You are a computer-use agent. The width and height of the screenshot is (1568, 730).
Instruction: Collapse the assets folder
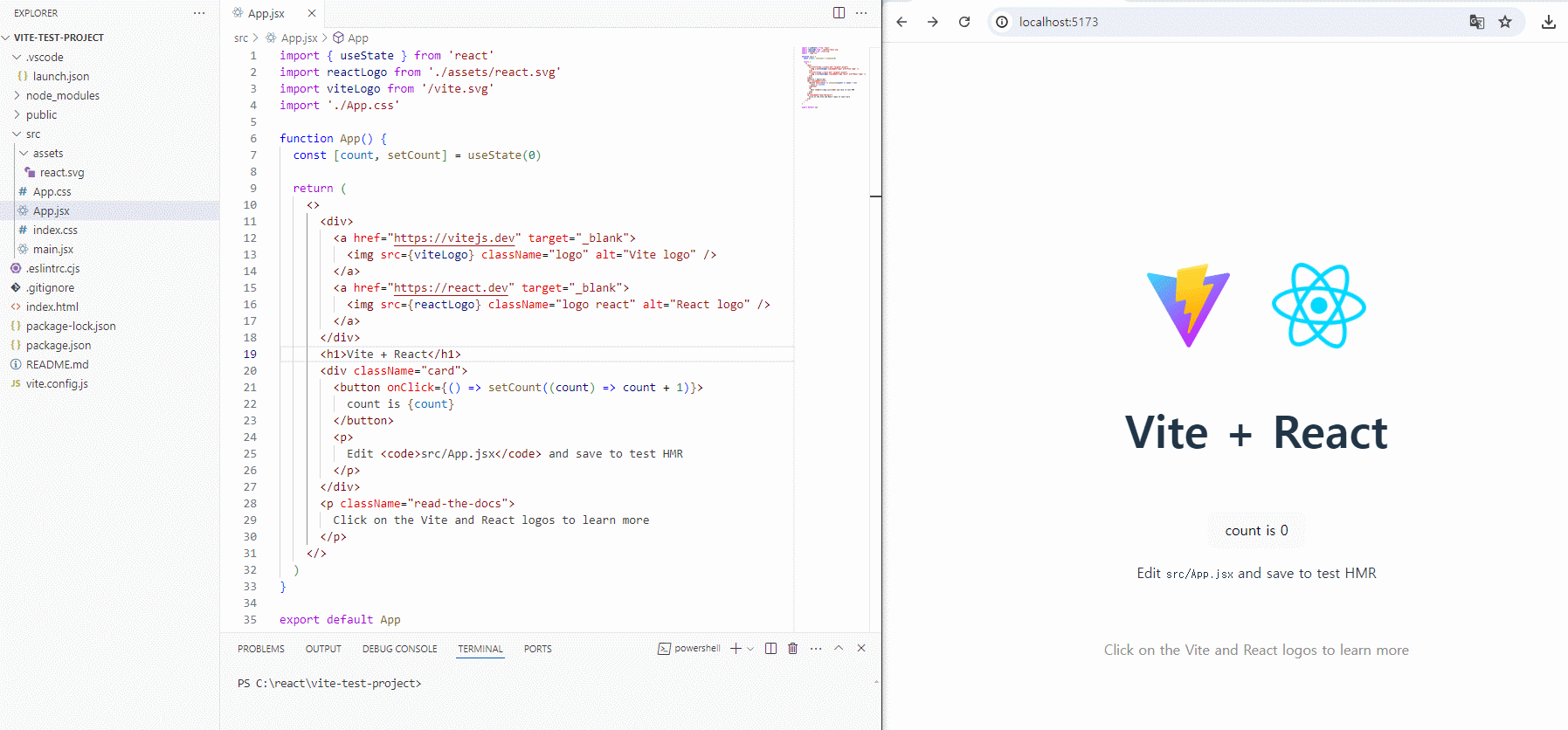pyautogui.click(x=48, y=153)
